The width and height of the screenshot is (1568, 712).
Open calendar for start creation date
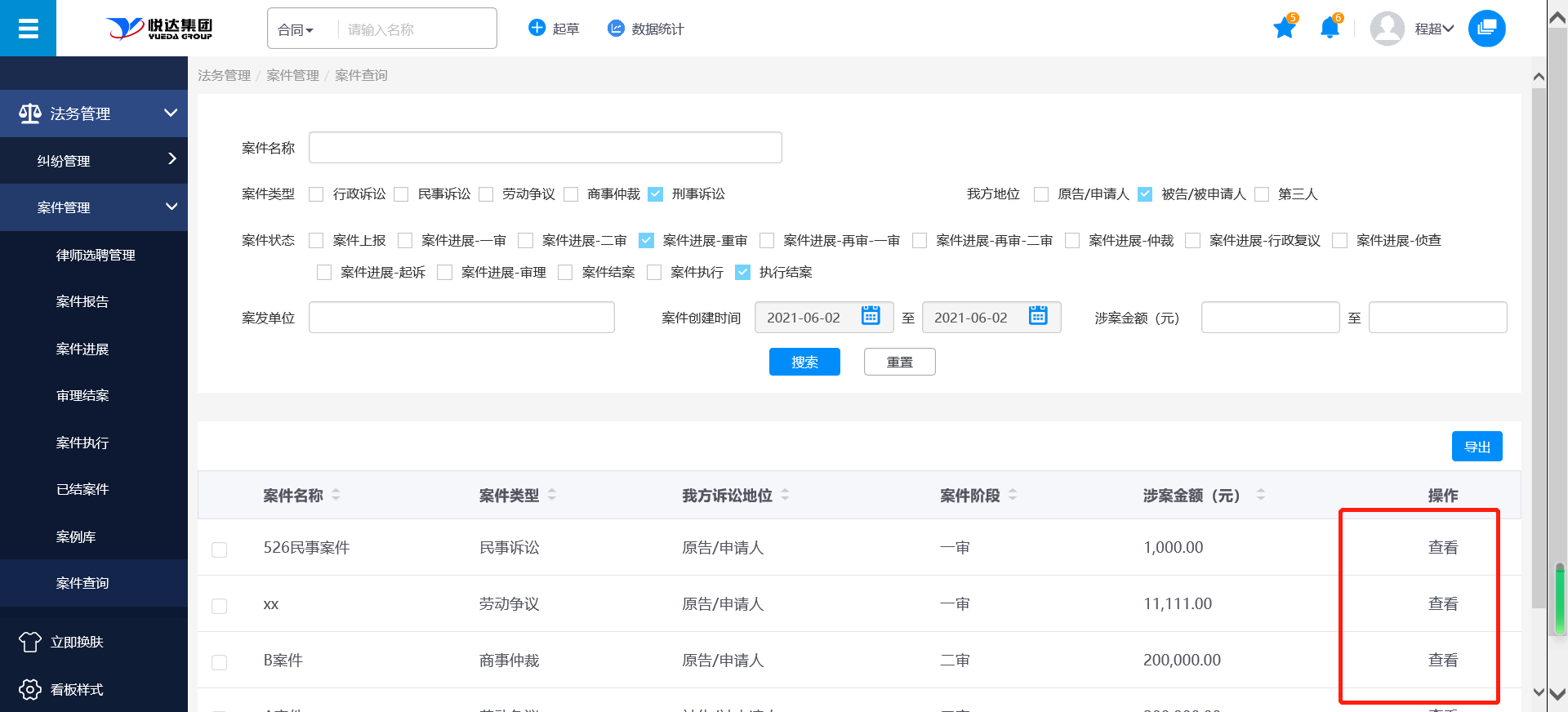[871, 316]
